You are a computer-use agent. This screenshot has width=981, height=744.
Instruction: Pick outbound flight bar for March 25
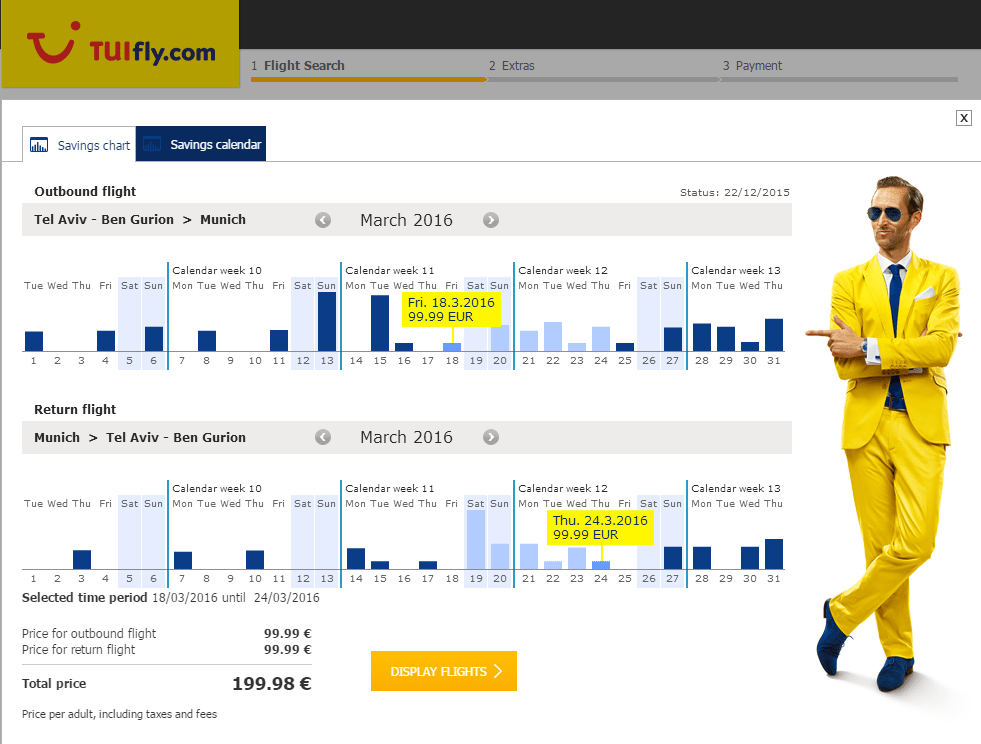click(625, 347)
